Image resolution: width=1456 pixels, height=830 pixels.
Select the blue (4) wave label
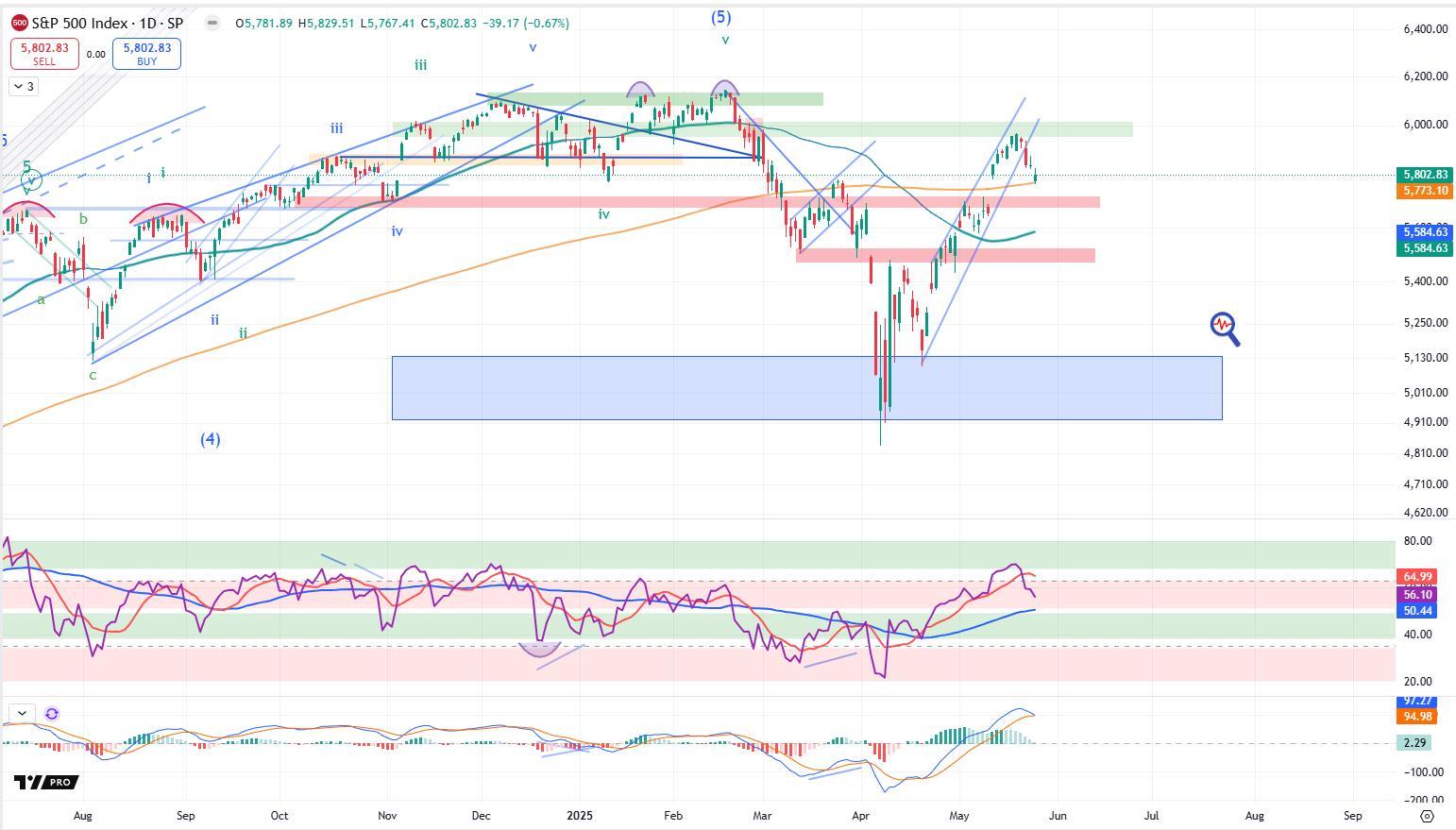pos(210,439)
